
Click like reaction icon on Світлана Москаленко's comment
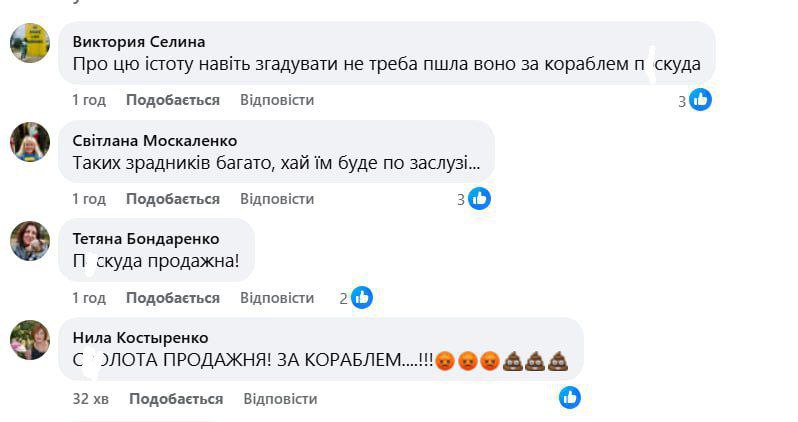pyautogui.click(x=480, y=198)
